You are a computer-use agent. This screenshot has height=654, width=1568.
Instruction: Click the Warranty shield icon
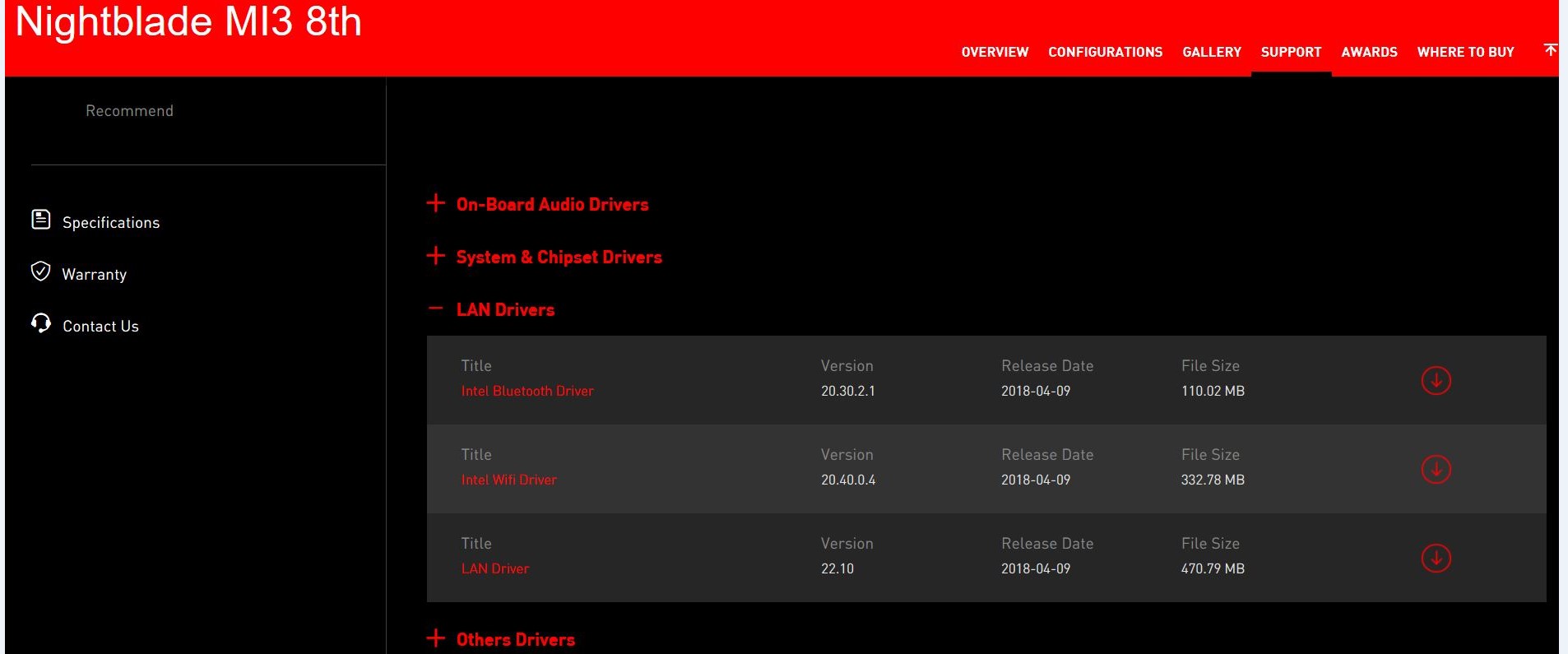coord(40,271)
